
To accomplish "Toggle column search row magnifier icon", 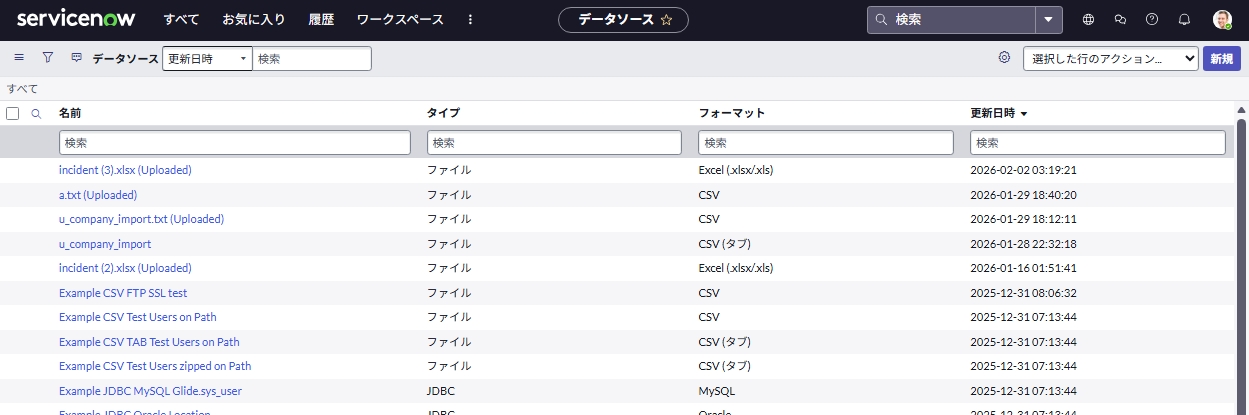I will coord(36,114).
